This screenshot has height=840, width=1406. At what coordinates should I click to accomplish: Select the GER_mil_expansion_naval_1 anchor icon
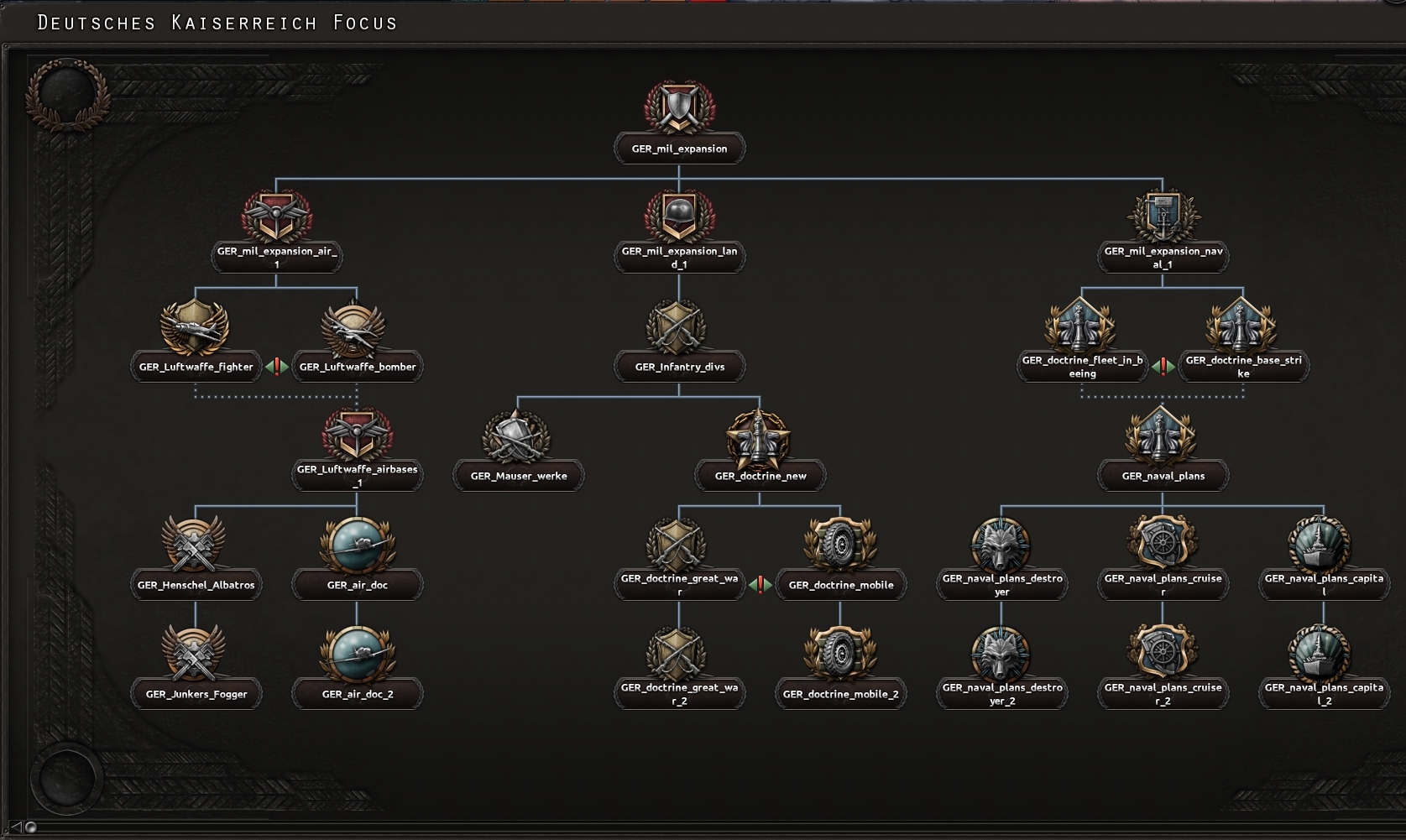(x=1163, y=217)
